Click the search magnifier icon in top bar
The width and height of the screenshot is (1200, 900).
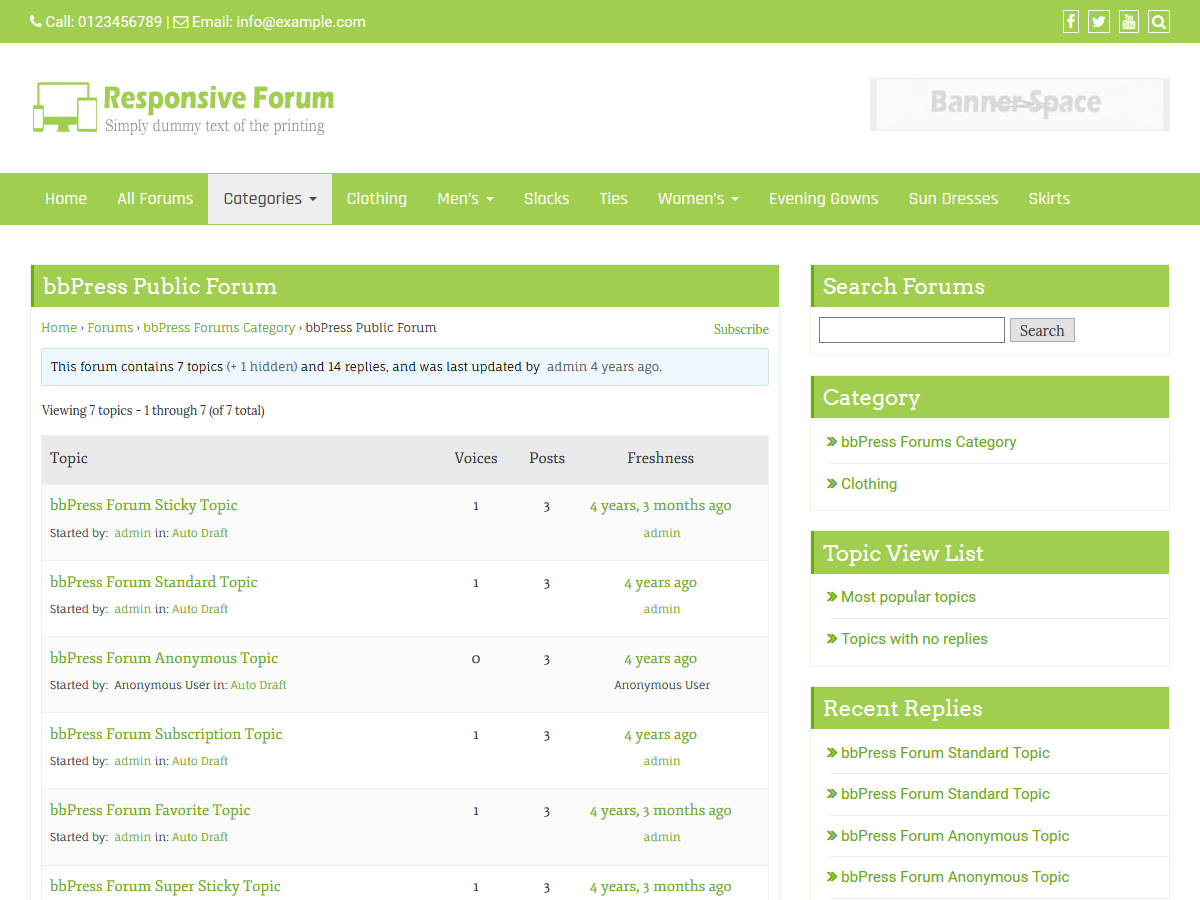click(x=1159, y=21)
